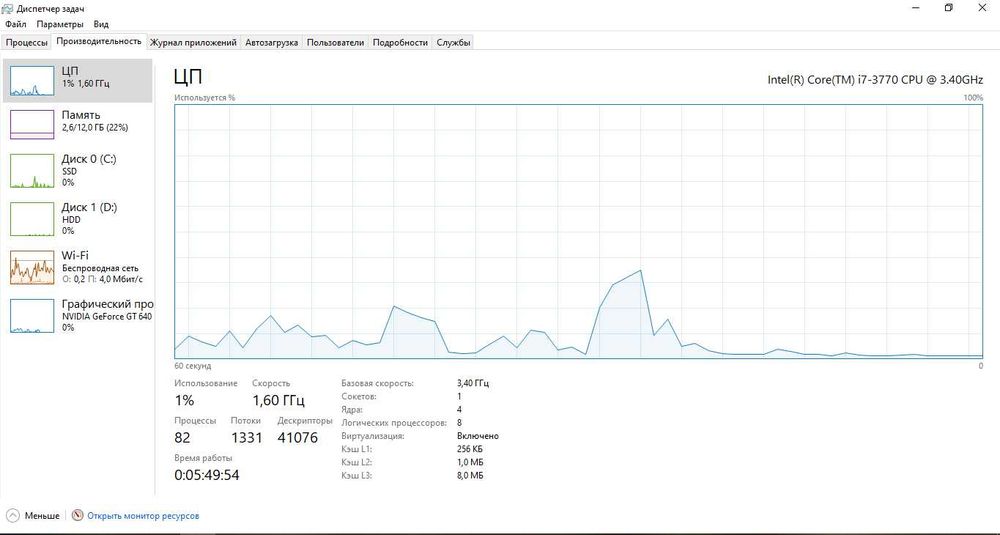Open the Вид menu

point(101,24)
